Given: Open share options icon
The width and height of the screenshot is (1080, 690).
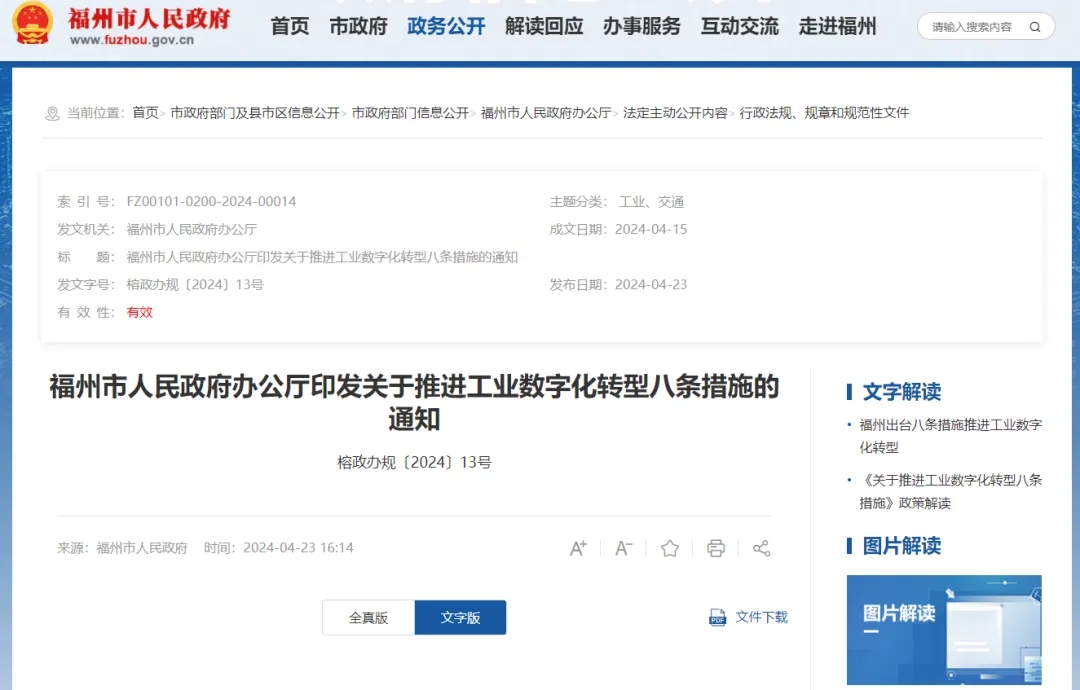Looking at the screenshot, I should click(x=761, y=548).
